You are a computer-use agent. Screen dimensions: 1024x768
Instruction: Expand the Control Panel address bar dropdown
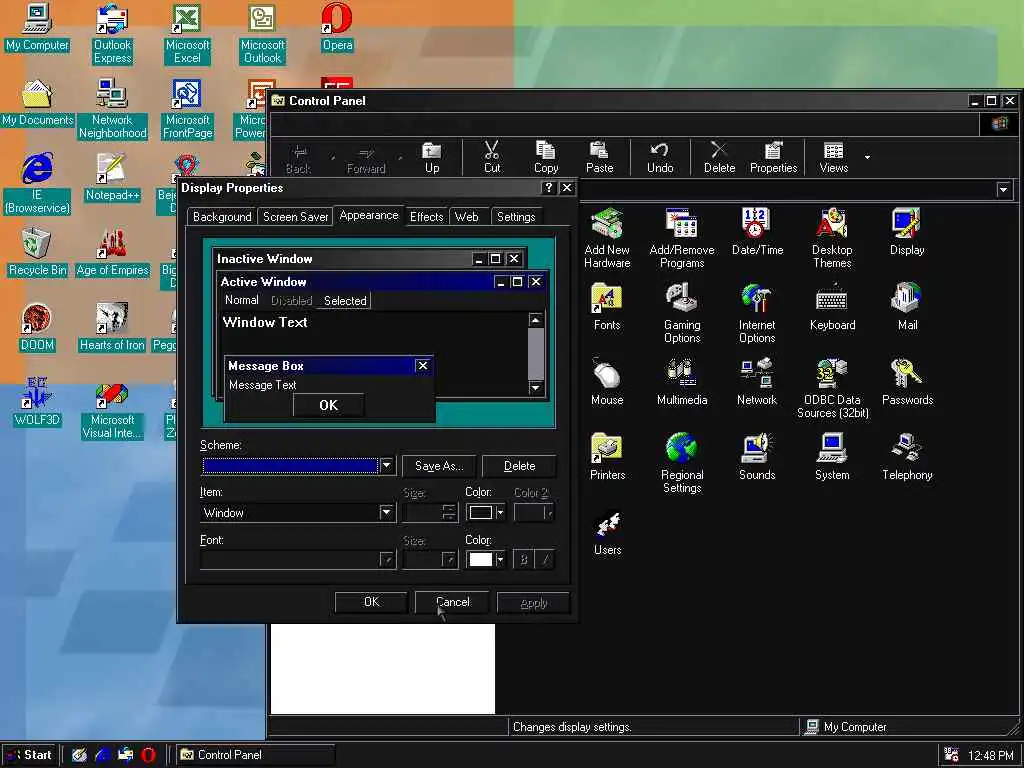(1003, 190)
